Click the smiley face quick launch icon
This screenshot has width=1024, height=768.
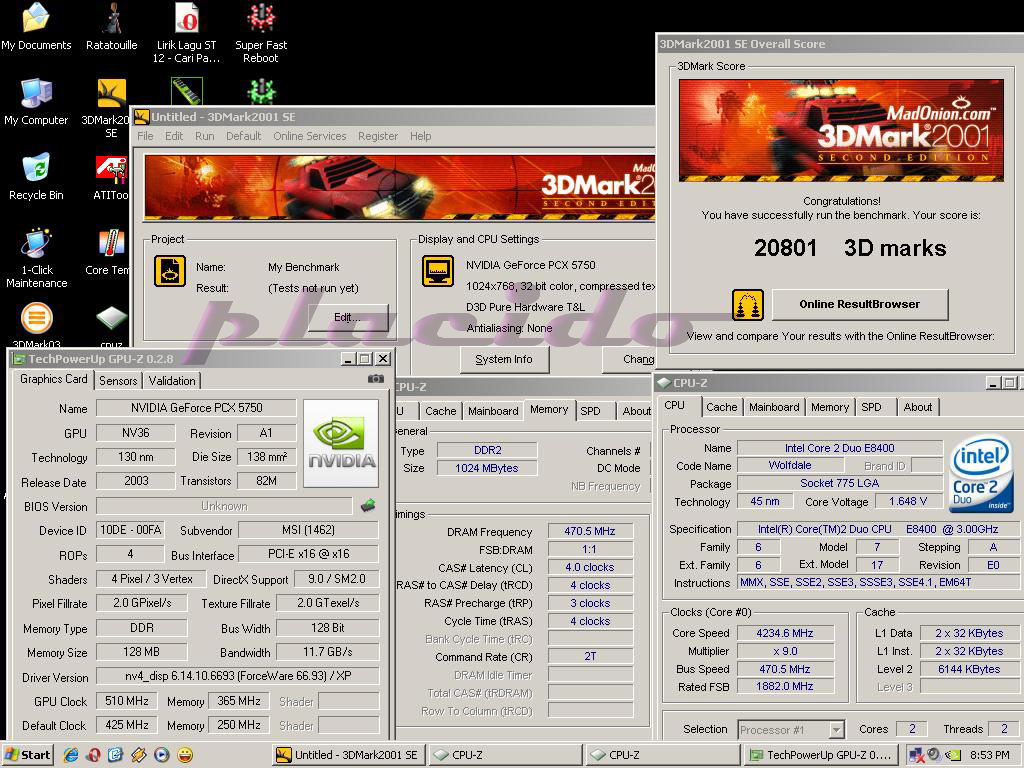tap(185, 755)
